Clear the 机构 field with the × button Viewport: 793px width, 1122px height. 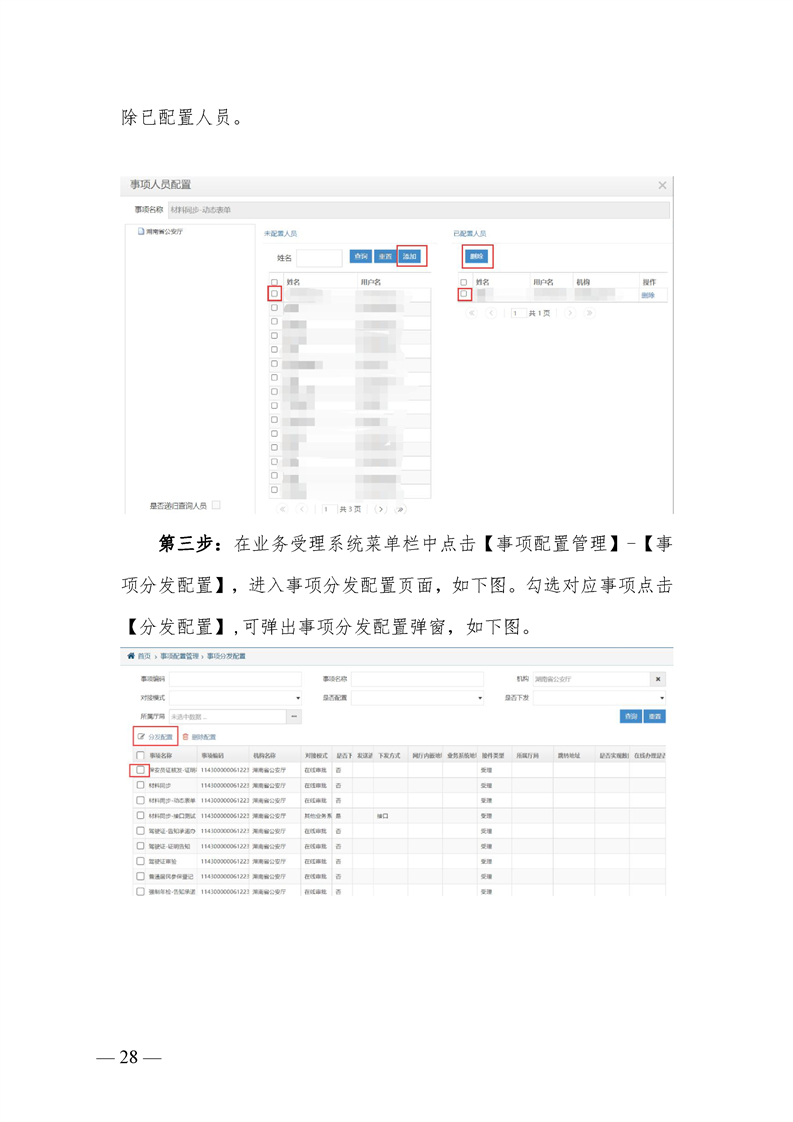coord(658,679)
